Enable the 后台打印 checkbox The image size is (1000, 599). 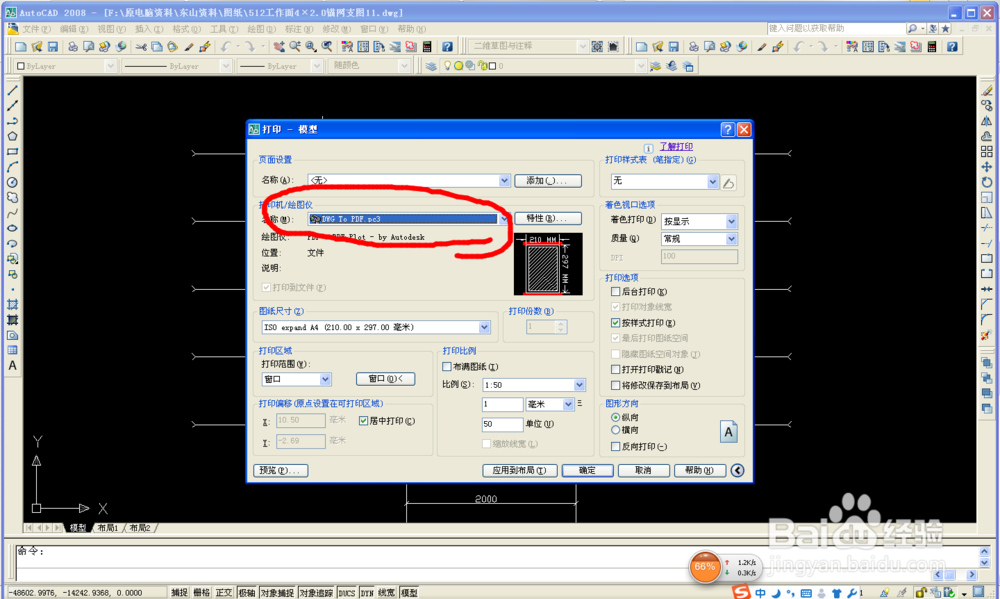[615, 292]
